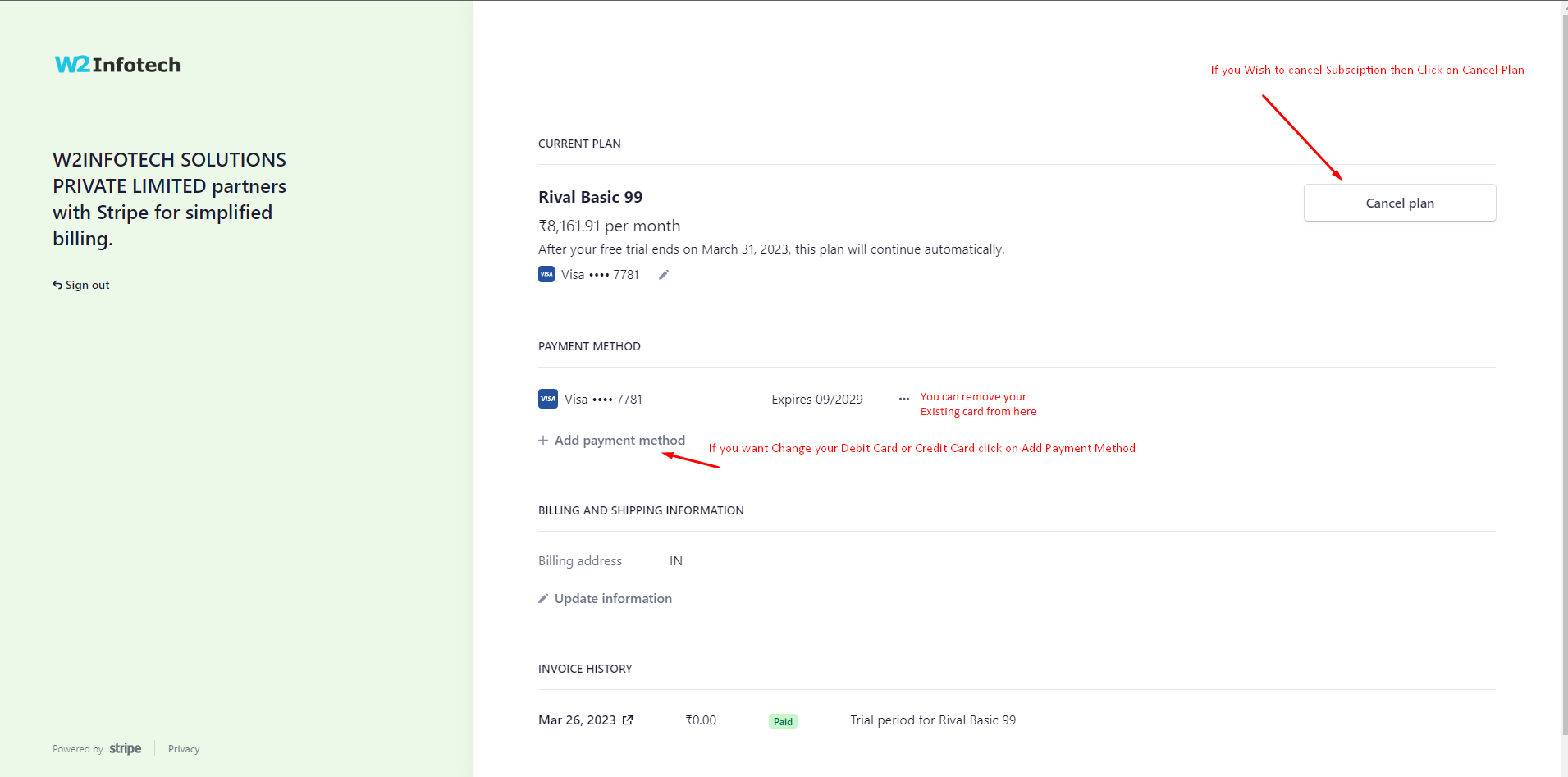Image resolution: width=1568 pixels, height=777 pixels.
Task: Sign out of the billing portal
Action: click(80, 285)
